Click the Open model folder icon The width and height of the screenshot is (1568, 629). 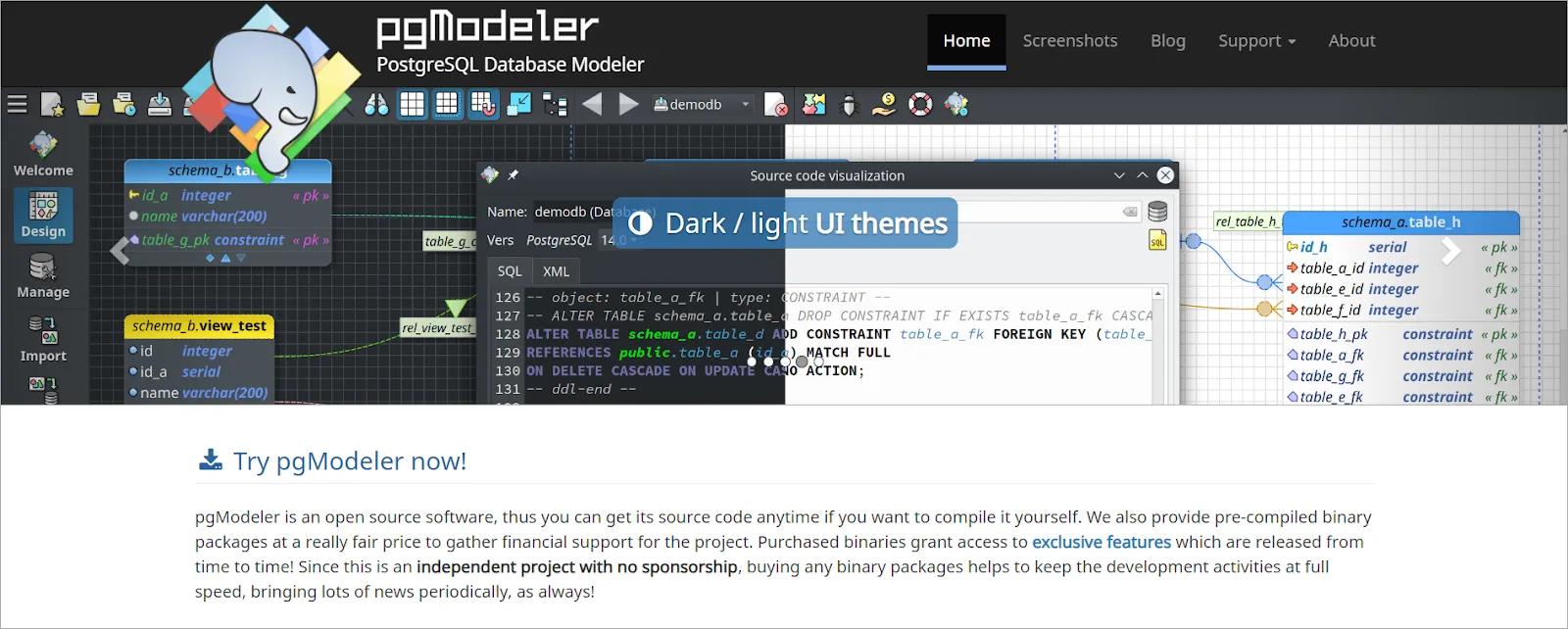tap(88, 104)
